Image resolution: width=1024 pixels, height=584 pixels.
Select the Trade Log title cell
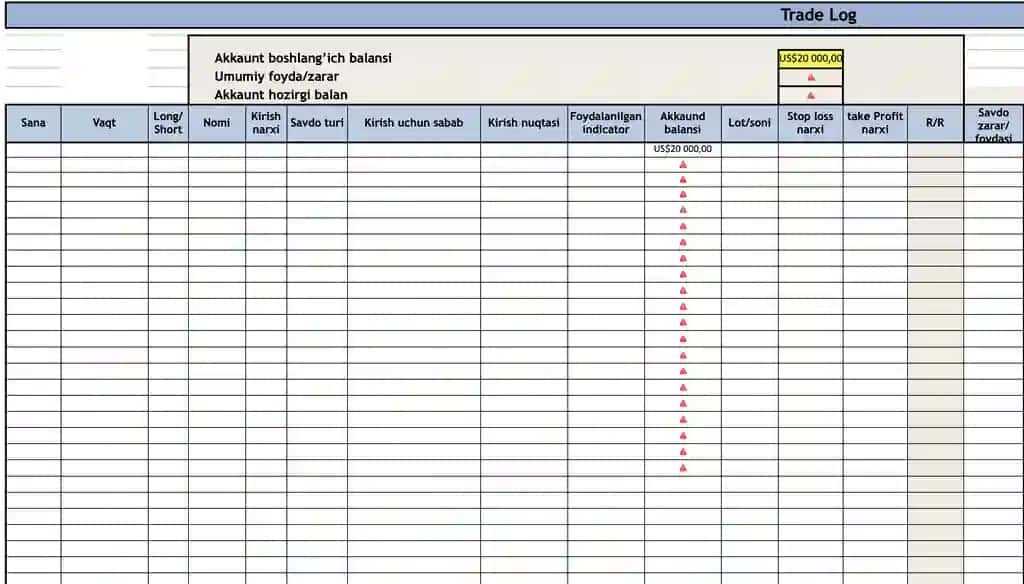(x=515, y=15)
